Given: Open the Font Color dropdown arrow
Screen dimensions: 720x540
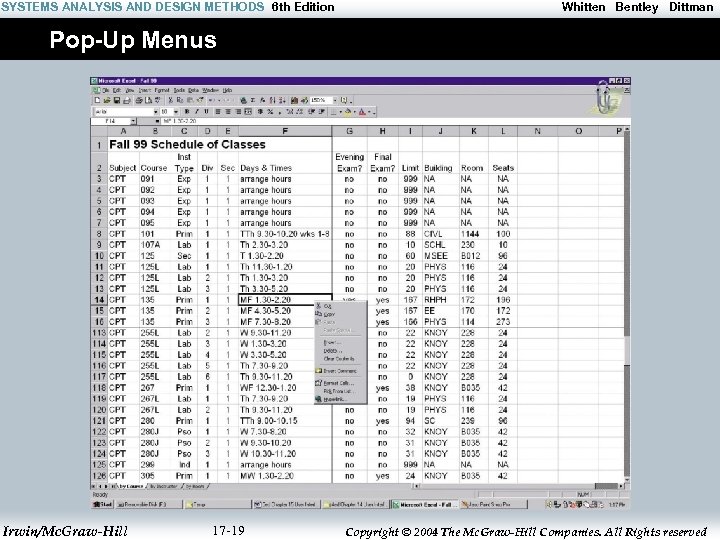Looking at the screenshot, I should [369, 112].
